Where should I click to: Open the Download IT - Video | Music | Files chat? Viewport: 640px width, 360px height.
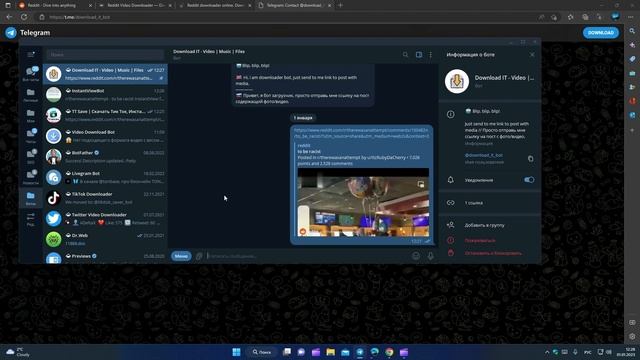[105, 74]
